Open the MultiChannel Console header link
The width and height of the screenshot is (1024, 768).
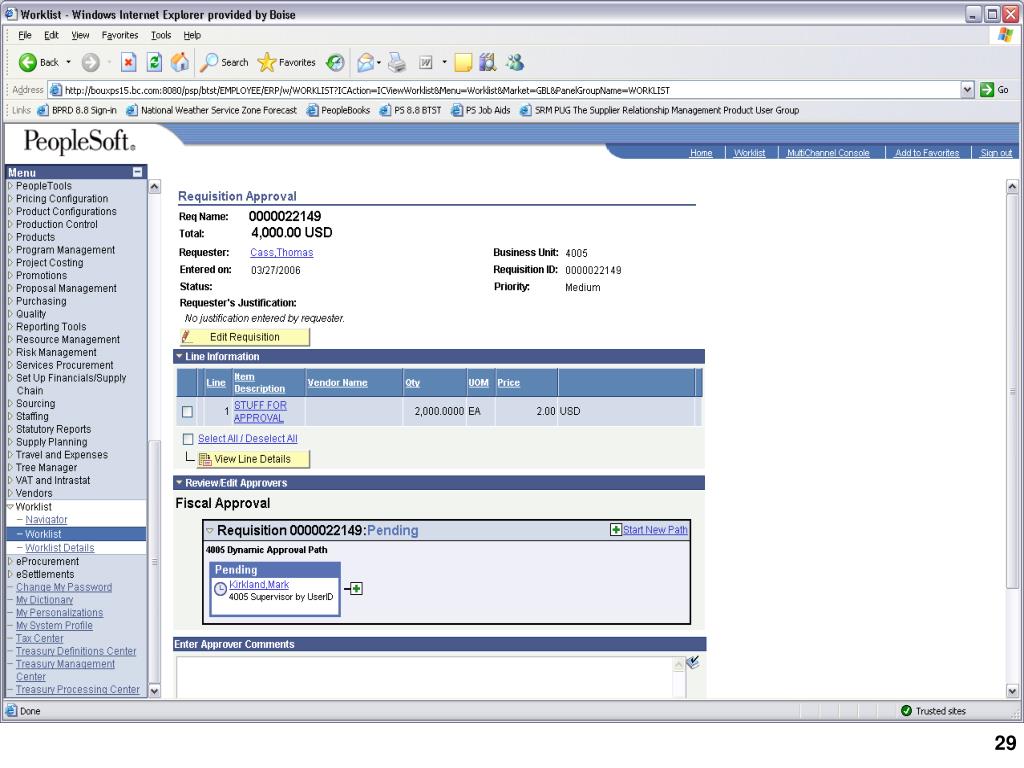coord(827,153)
